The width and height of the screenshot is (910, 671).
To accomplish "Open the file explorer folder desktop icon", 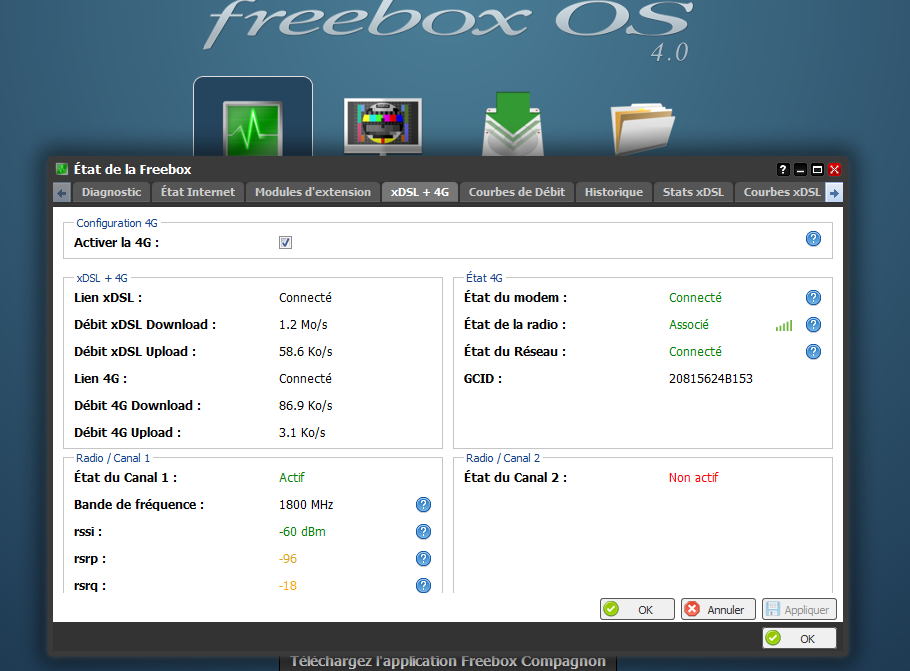I will [x=642, y=129].
